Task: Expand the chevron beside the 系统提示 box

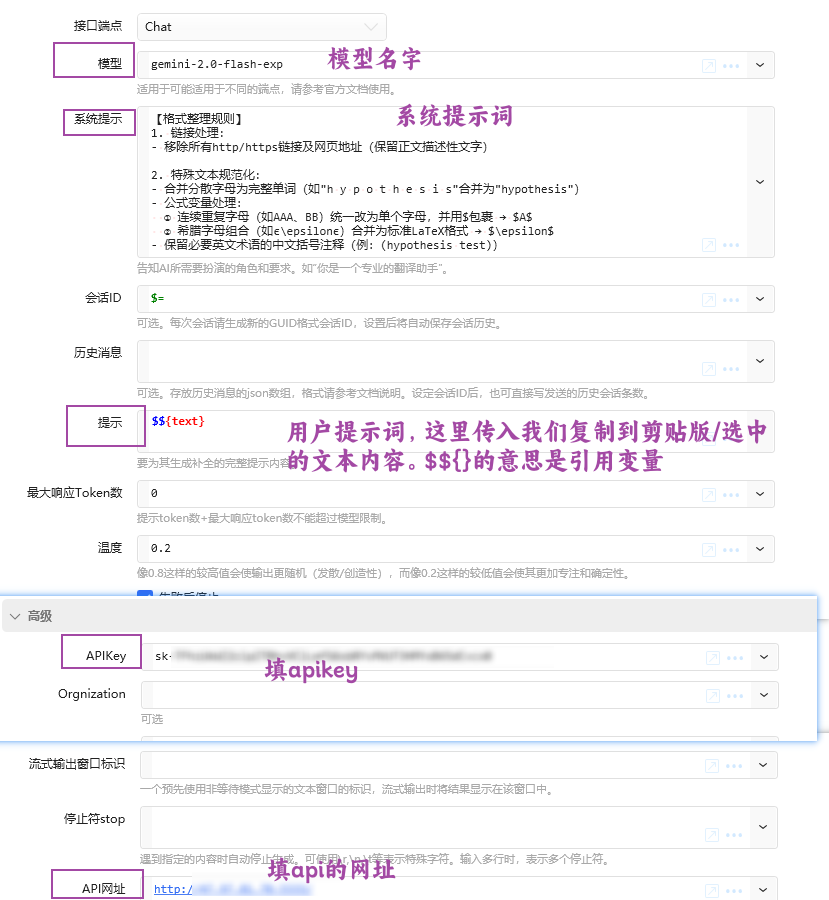Action: pyautogui.click(x=760, y=182)
